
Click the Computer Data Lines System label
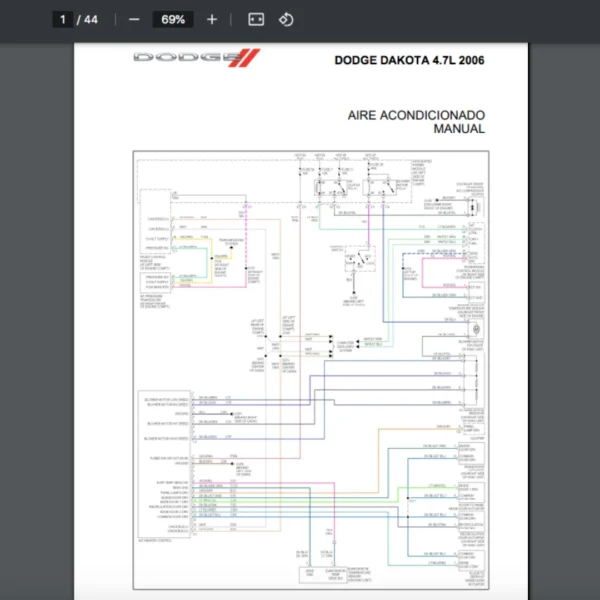[x=343, y=344]
